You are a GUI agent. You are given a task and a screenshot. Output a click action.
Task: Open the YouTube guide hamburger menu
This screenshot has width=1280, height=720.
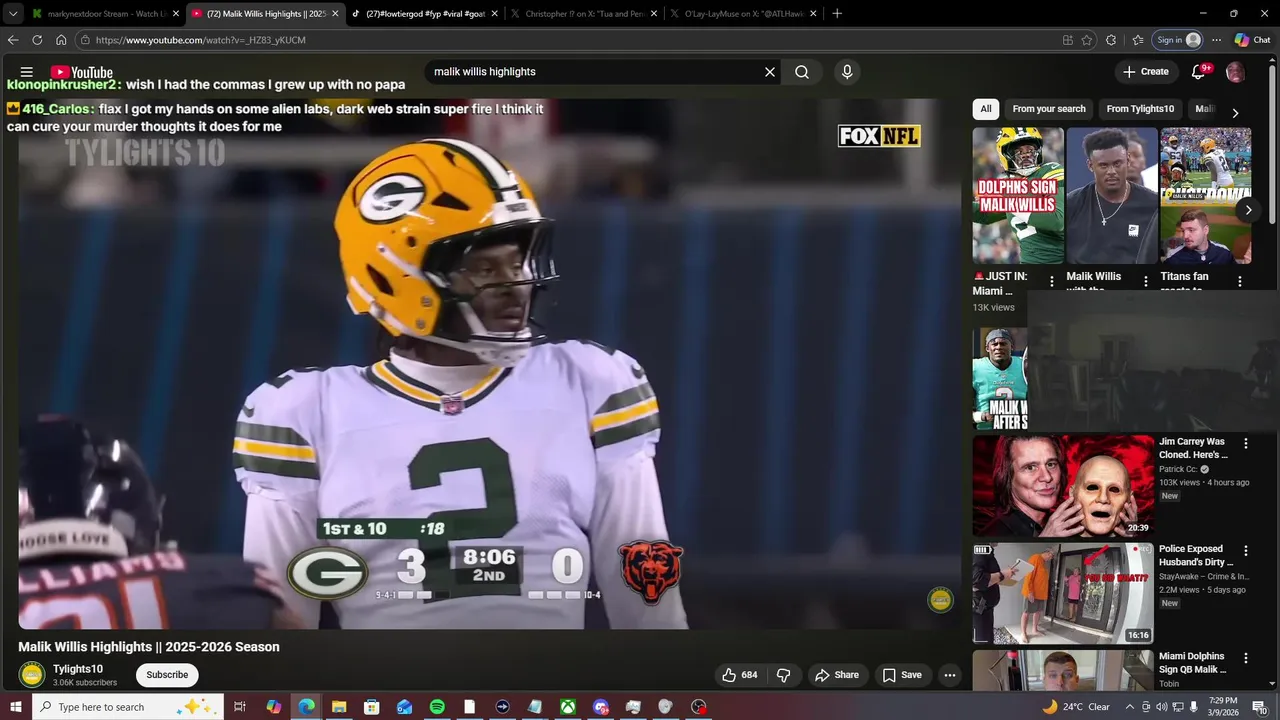27,72
